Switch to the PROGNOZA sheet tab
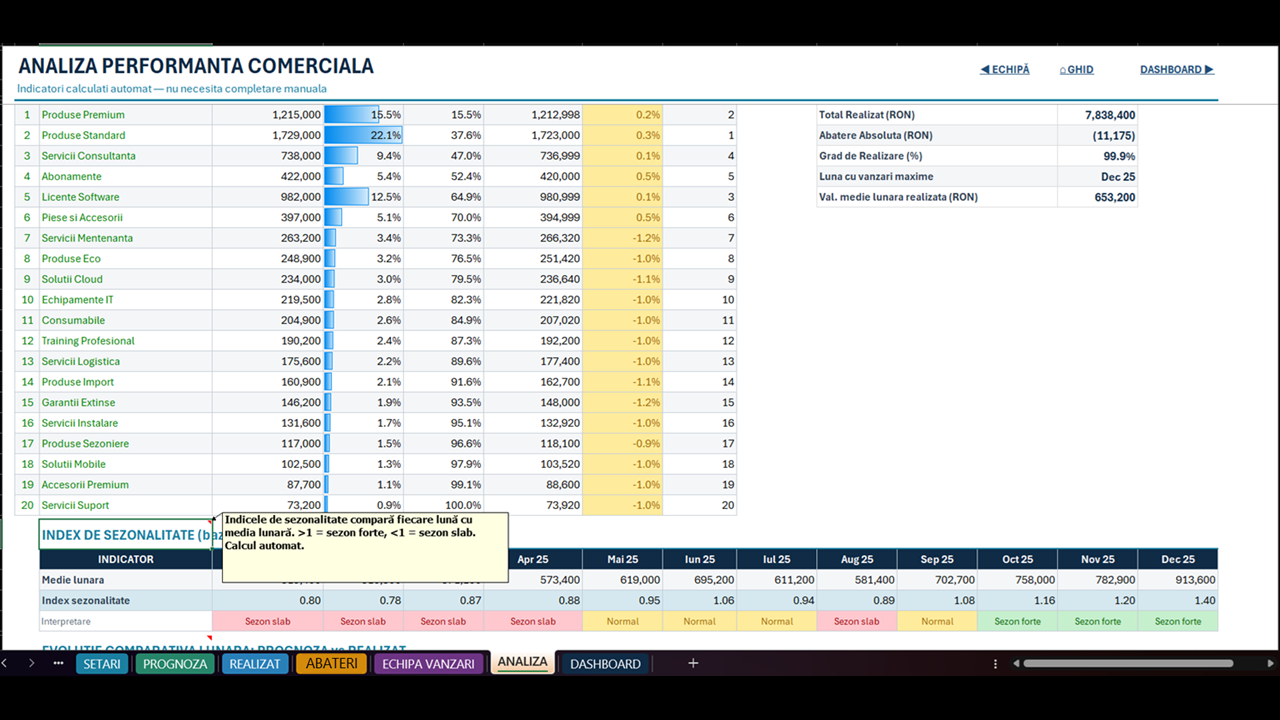1280x720 pixels. point(175,664)
